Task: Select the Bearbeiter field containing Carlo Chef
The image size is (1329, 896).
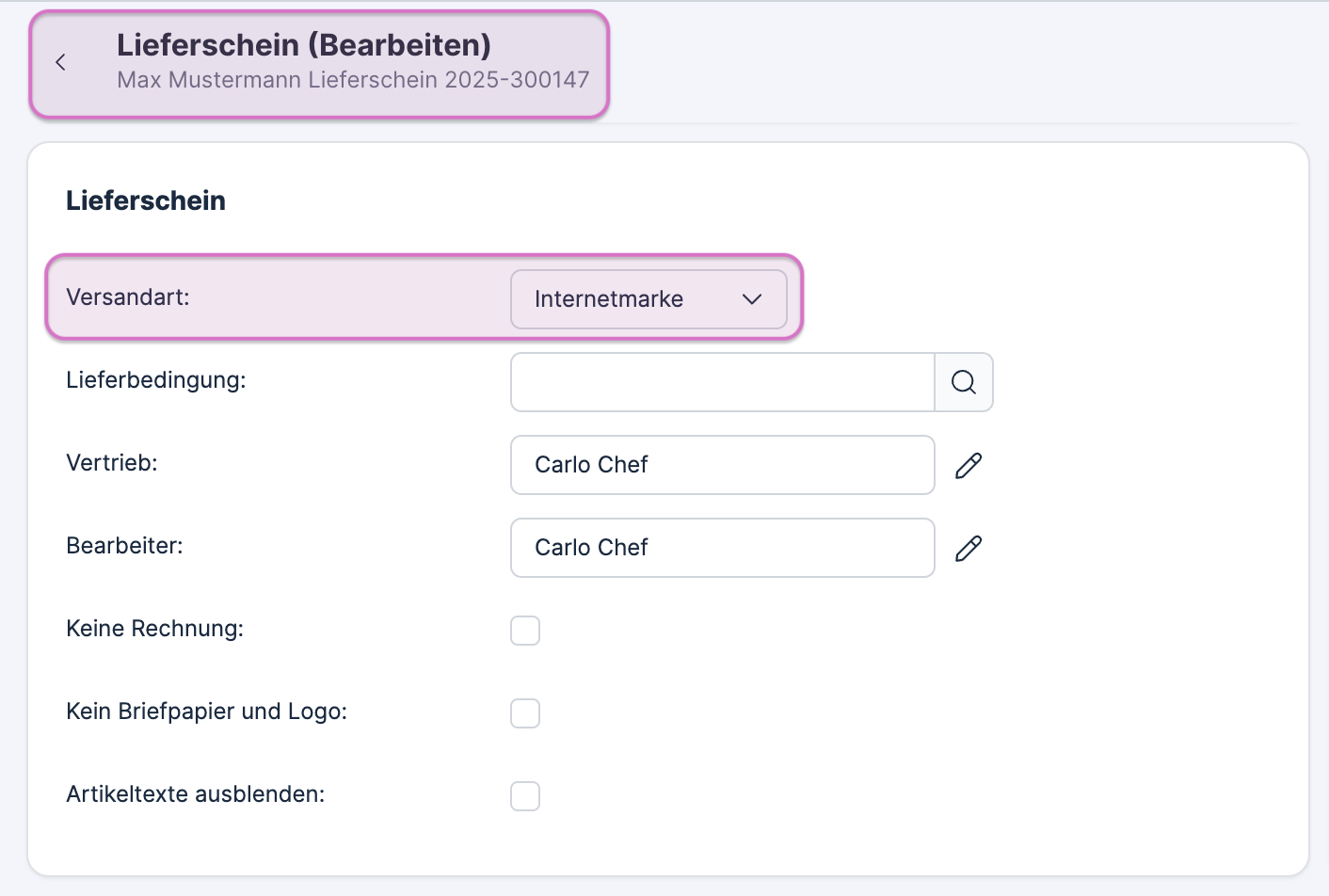Action: (x=722, y=548)
